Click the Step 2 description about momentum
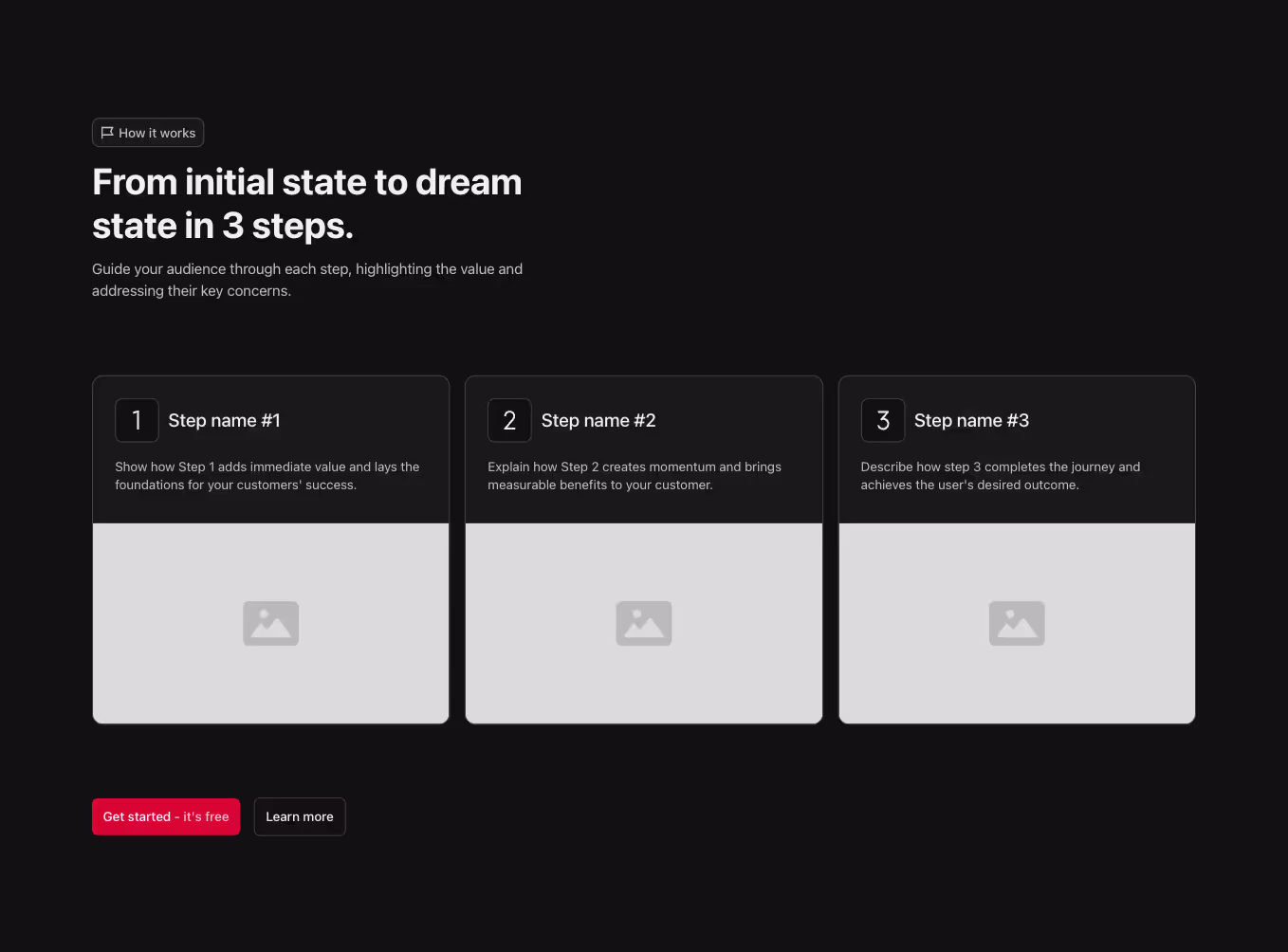This screenshot has width=1288, height=952. [635, 476]
